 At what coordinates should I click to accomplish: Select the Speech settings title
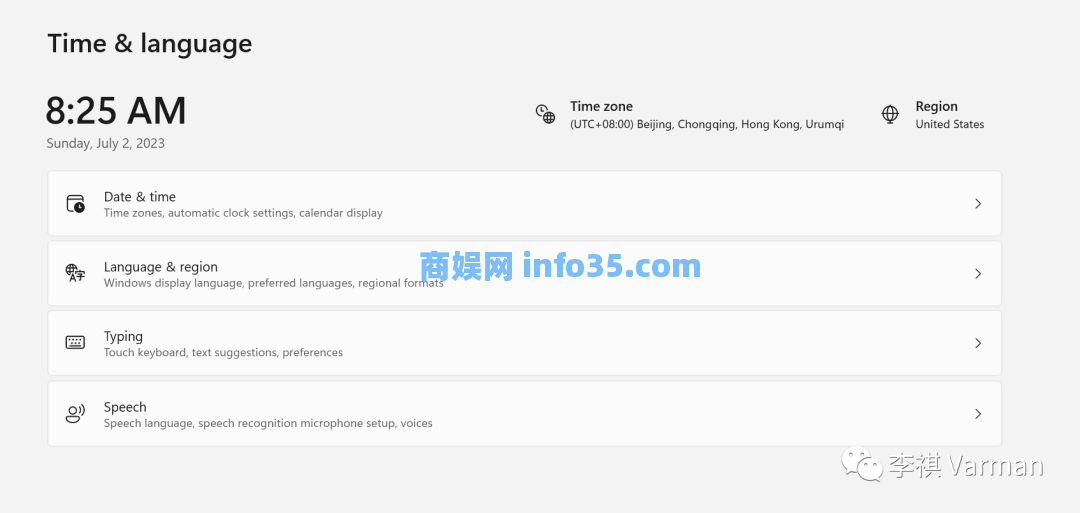pyautogui.click(x=125, y=407)
